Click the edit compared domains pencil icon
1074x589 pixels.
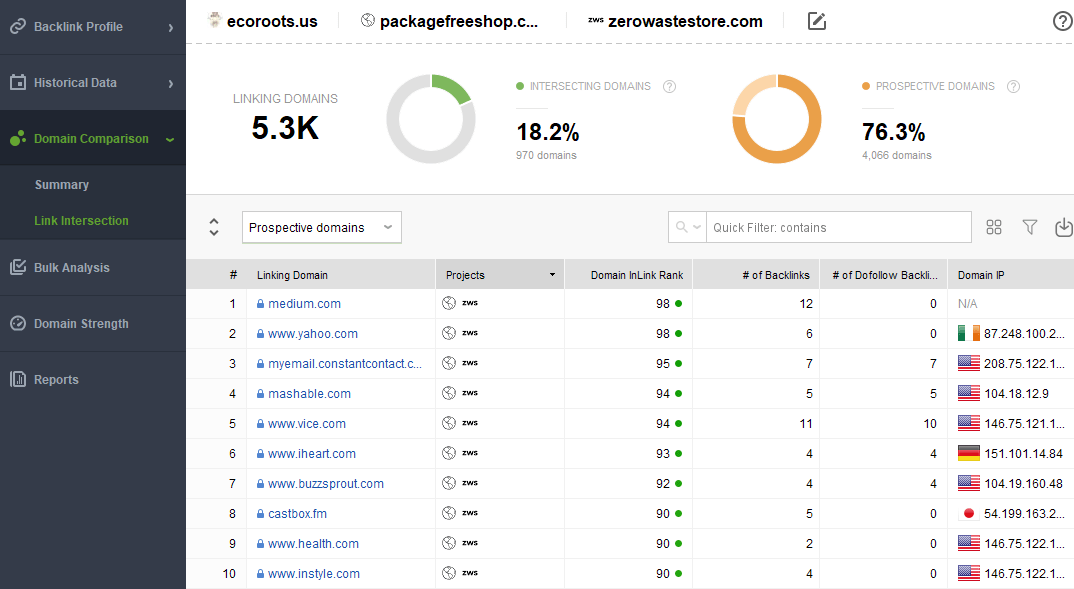816,21
